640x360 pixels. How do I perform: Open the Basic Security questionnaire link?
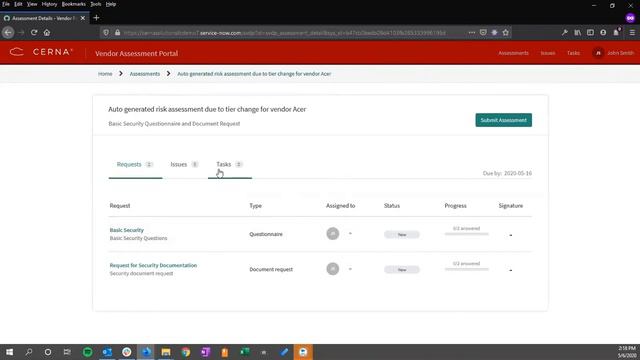(x=127, y=230)
